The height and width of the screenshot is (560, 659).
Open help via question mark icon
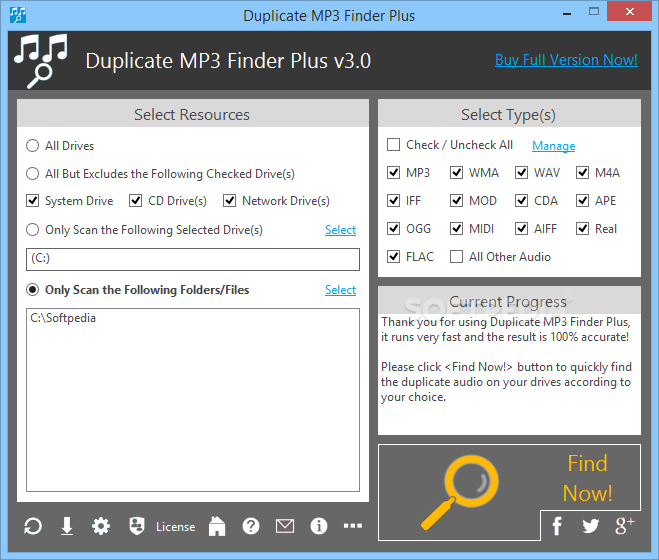(251, 526)
